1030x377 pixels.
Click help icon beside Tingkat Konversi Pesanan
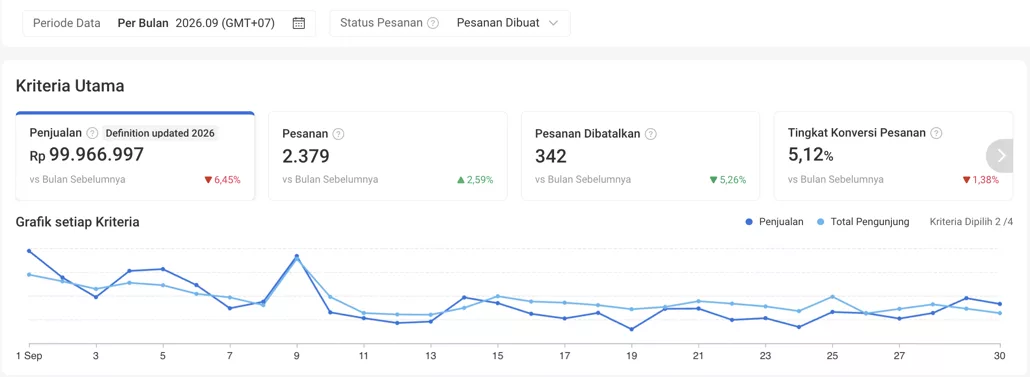(x=936, y=133)
